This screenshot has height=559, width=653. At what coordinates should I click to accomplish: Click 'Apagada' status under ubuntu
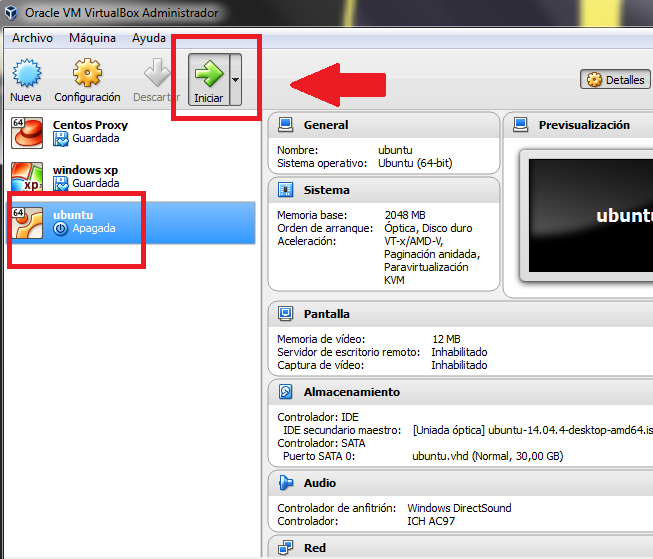click(x=94, y=229)
